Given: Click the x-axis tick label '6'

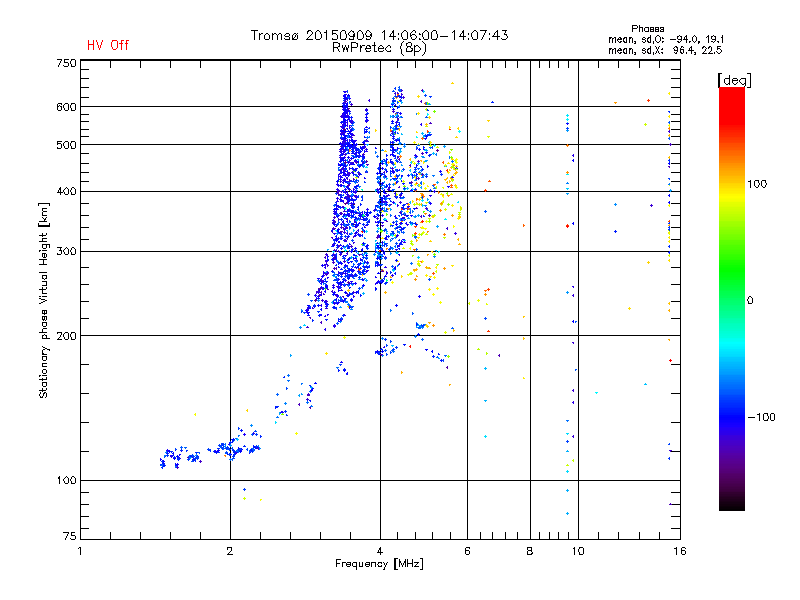Looking at the screenshot, I should pos(467,551).
